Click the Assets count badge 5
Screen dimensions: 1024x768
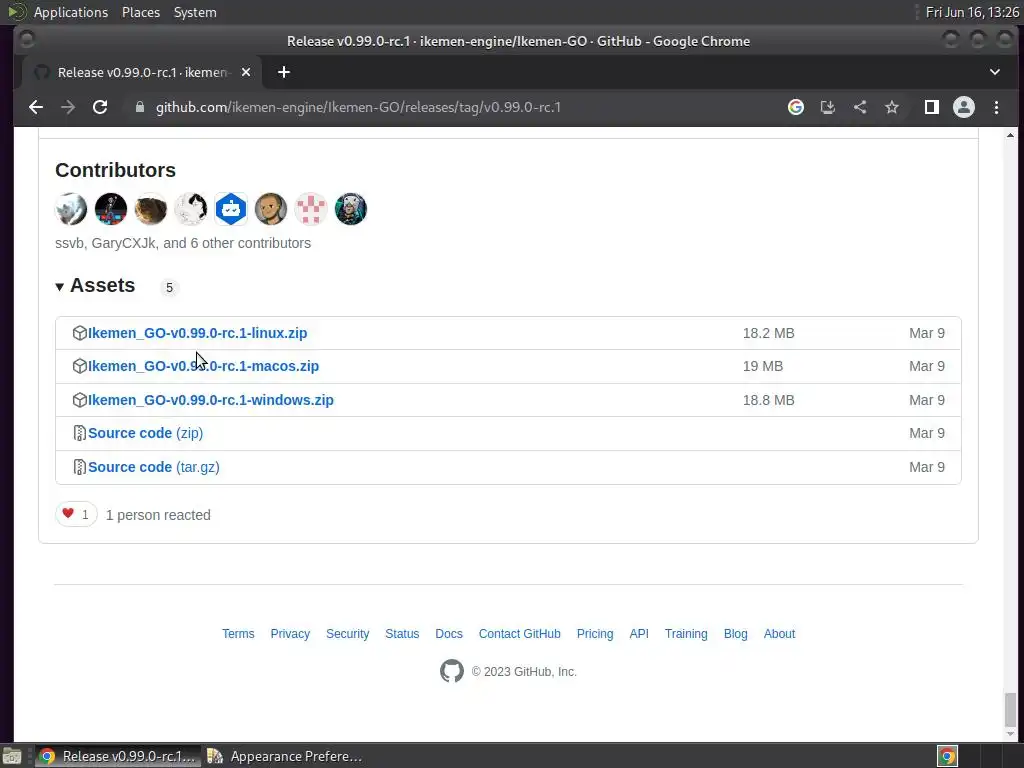(169, 287)
